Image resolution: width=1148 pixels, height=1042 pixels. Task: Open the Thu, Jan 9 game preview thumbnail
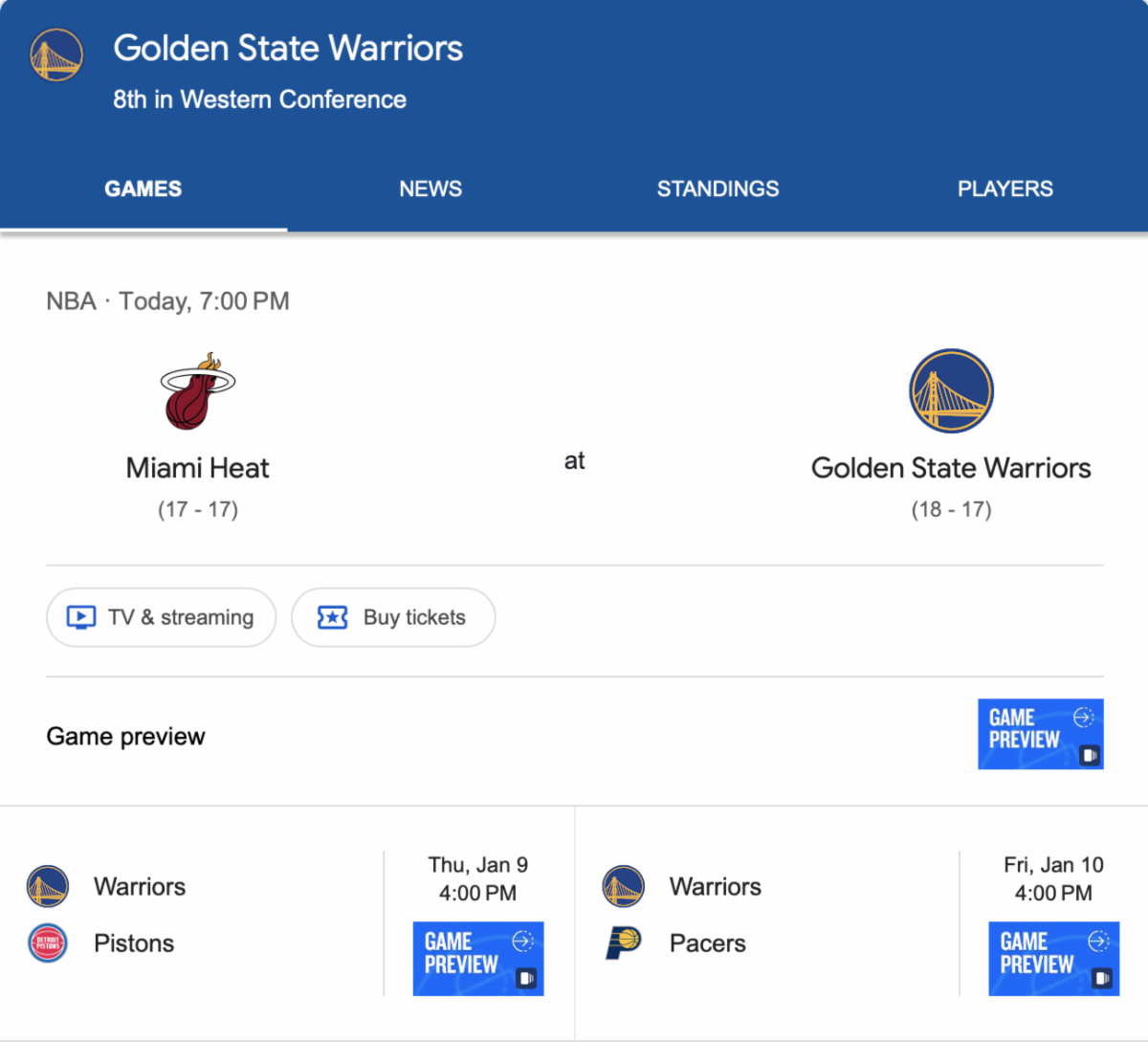click(477, 958)
